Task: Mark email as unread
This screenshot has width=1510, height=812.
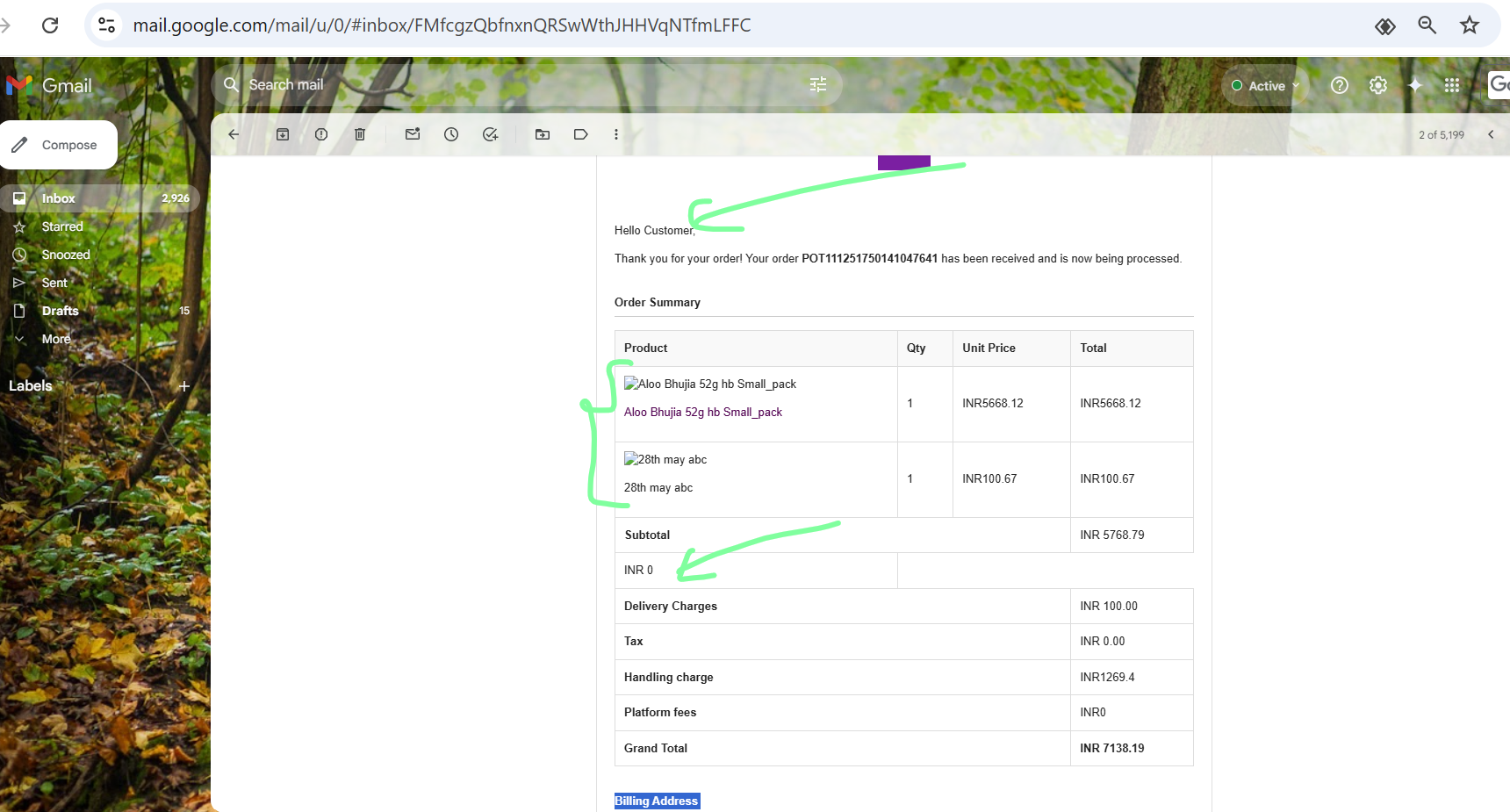Action: 413,134
